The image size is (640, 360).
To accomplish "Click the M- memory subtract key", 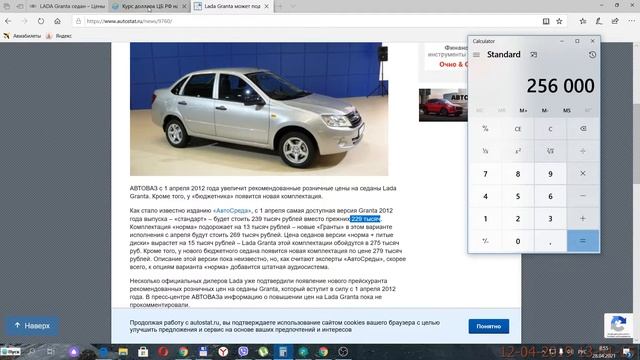I will (544, 110).
